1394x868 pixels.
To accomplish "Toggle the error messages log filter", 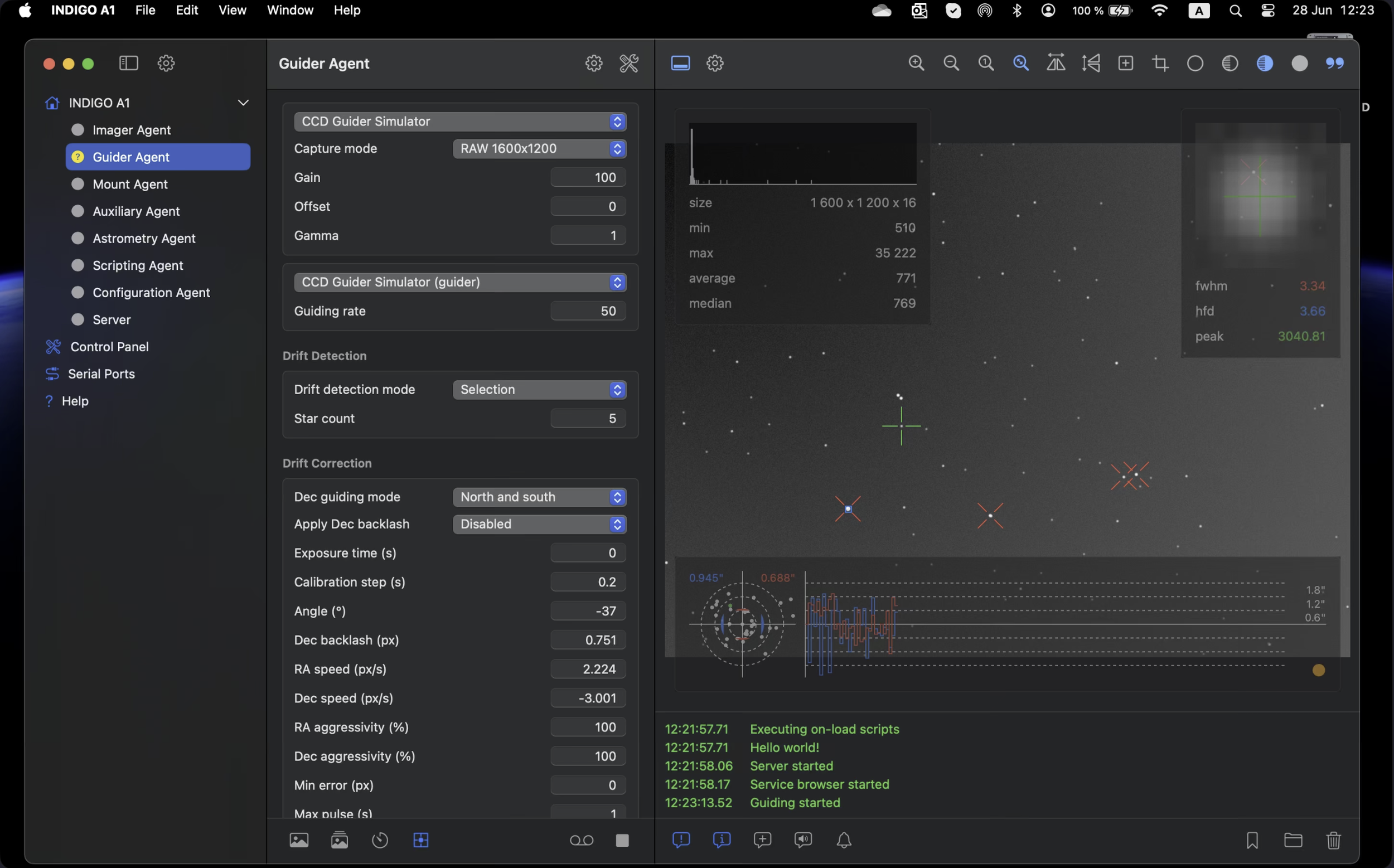I will coord(681,841).
